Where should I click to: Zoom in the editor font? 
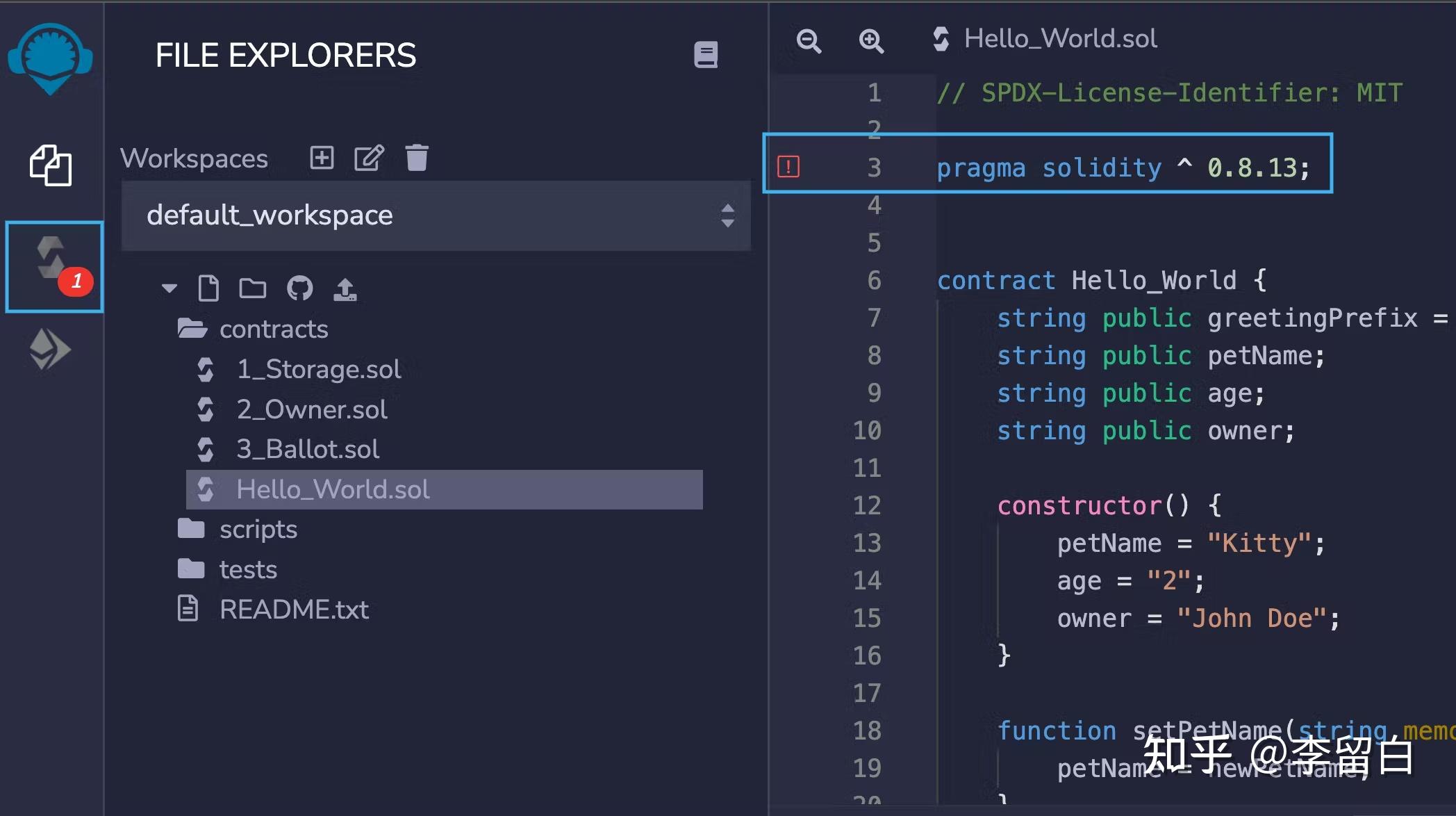(871, 41)
